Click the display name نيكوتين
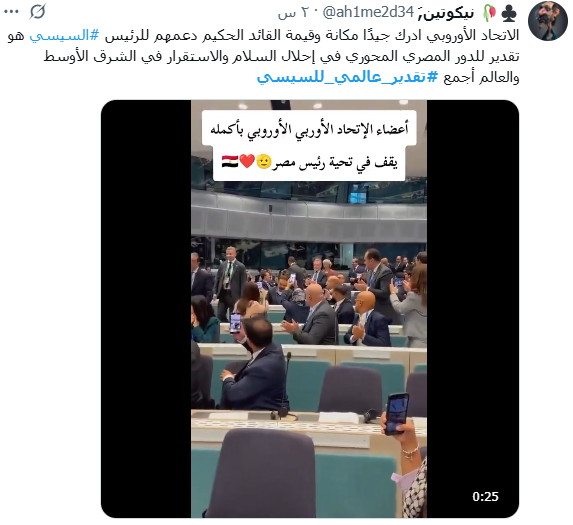 (x=447, y=13)
